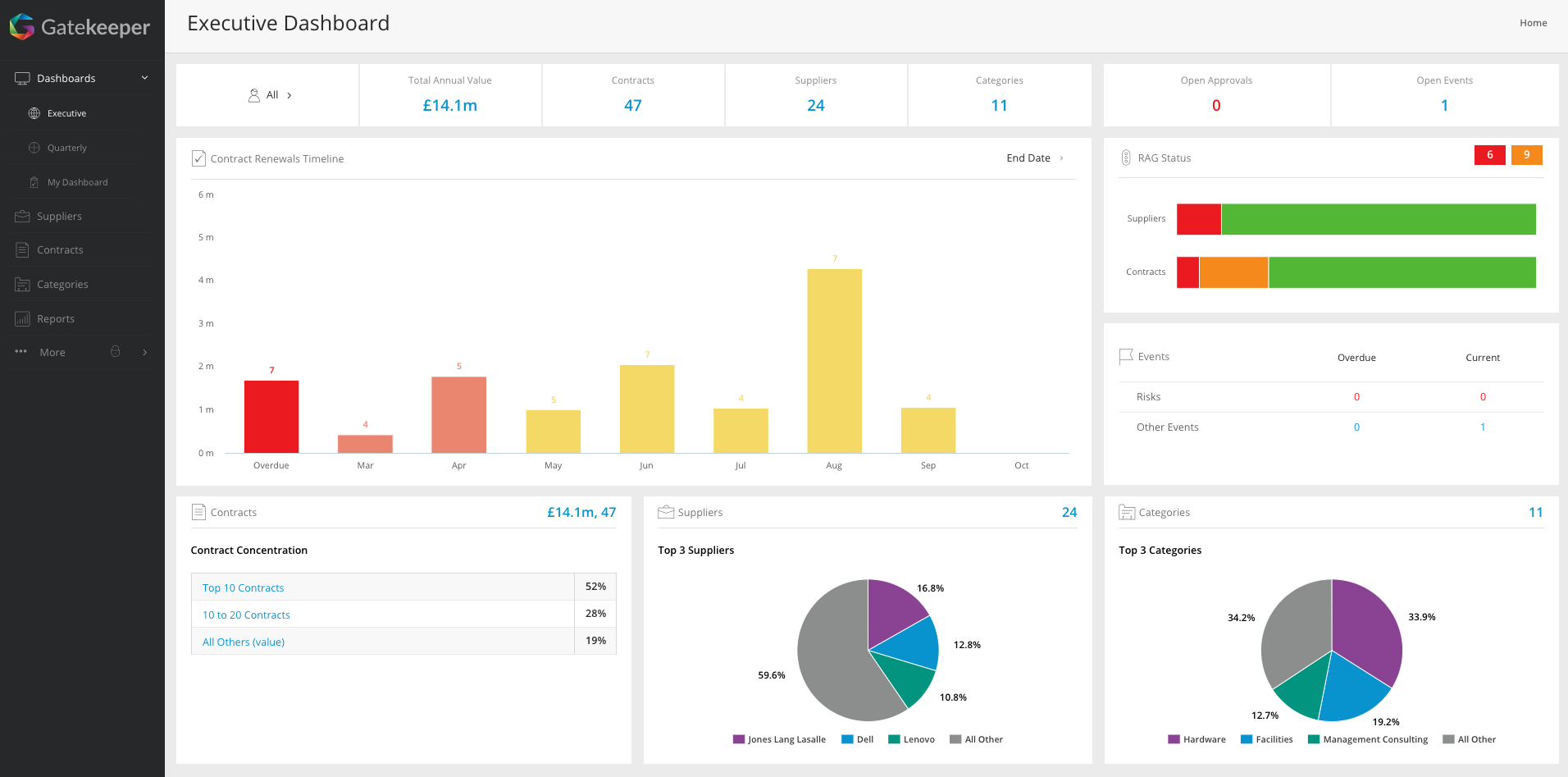This screenshot has height=777, width=1568.
Task: Toggle the checkbox icon on Contract Renewals Timeline
Action: 198,158
